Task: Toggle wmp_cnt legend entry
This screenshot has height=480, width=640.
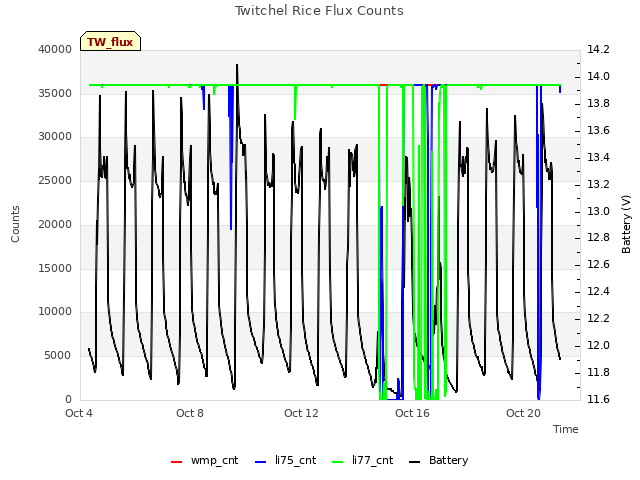Action: pos(204,461)
